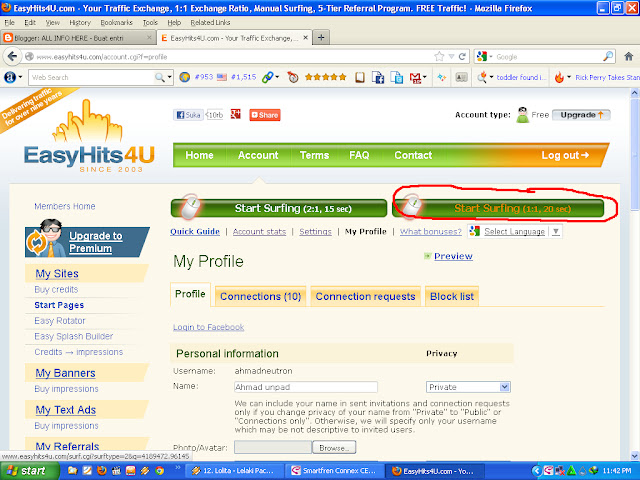Expand the URL bar history dropdown arrow
640x480 pixels.
tap(451, 56)
